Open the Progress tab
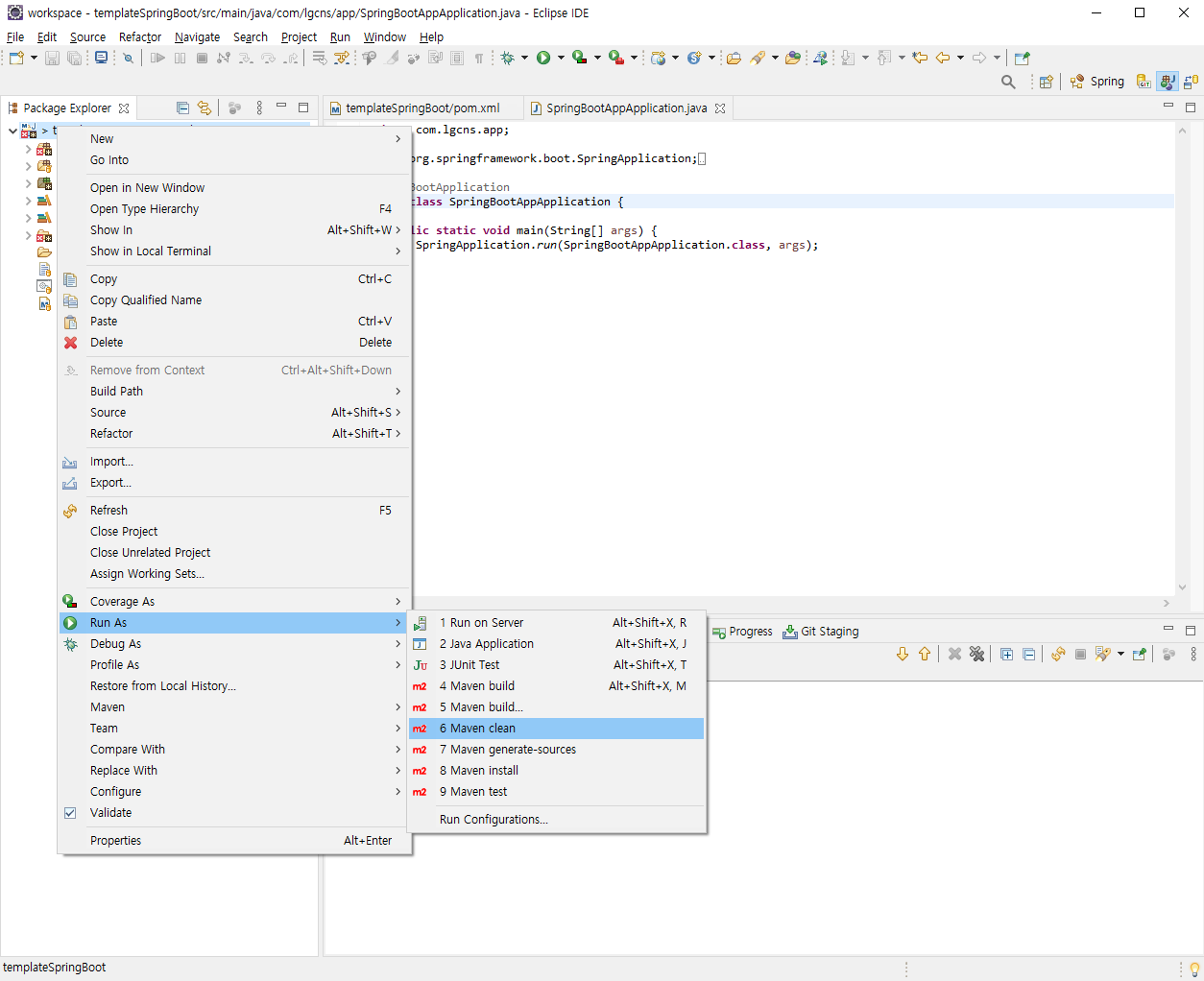Screen dimensions: 1204x981 coord(742,632)
